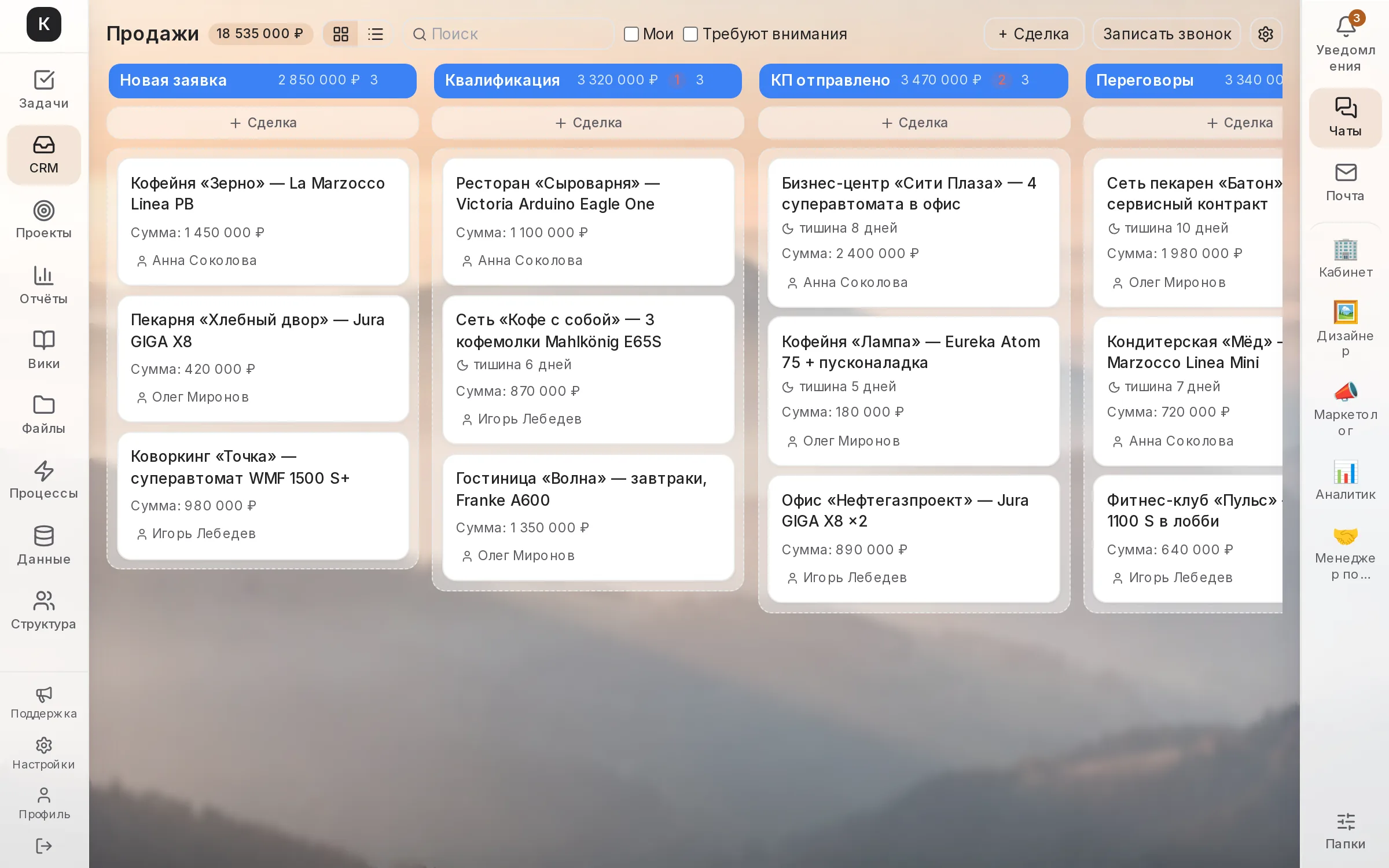1389x868 pixels.
Task: Click the logout arrow icon
Action: click(x=44, y=846)
